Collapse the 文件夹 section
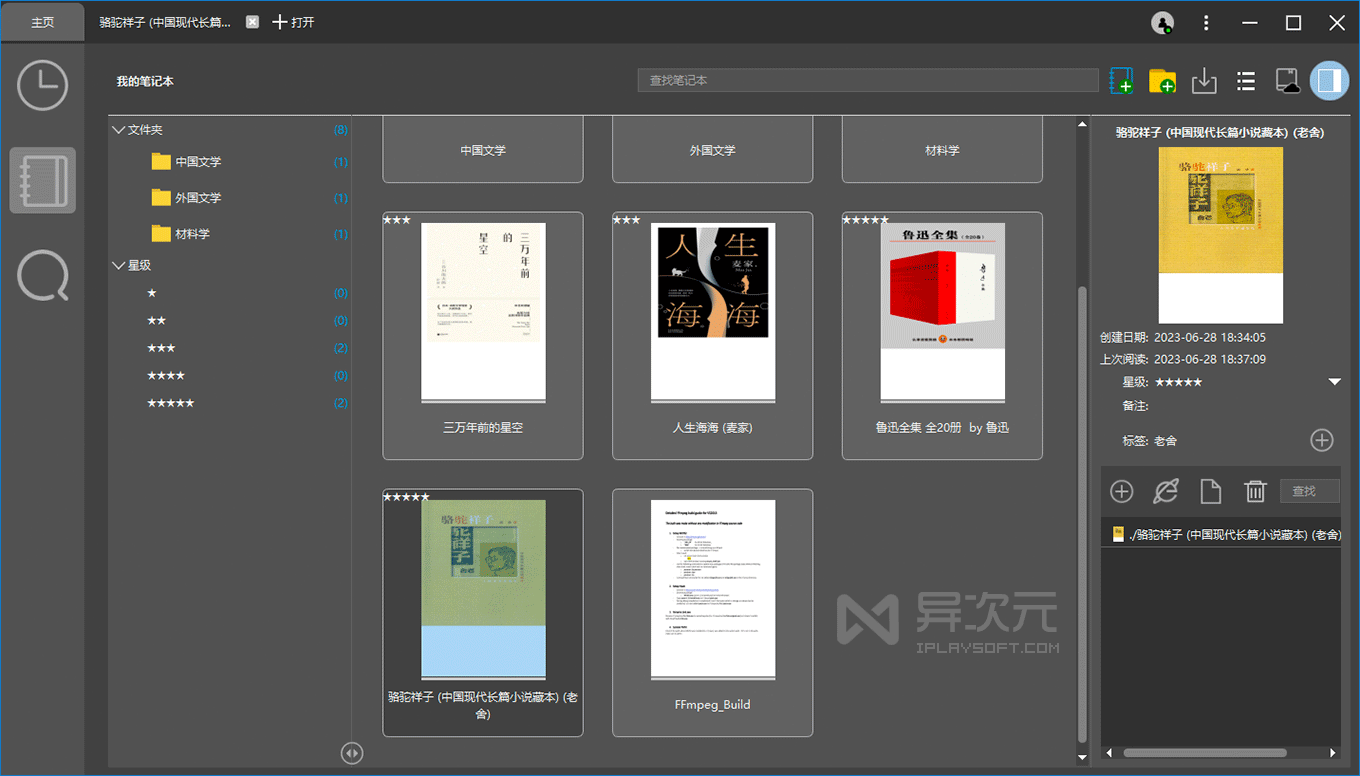 (118, 129)
